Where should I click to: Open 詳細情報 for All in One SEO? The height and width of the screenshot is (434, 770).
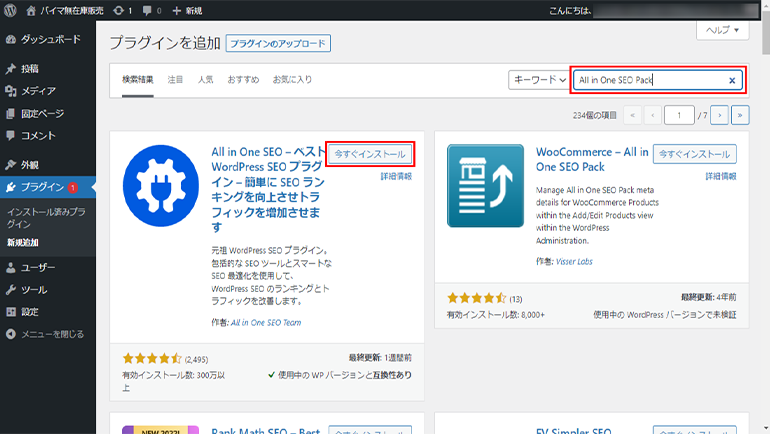396,176
